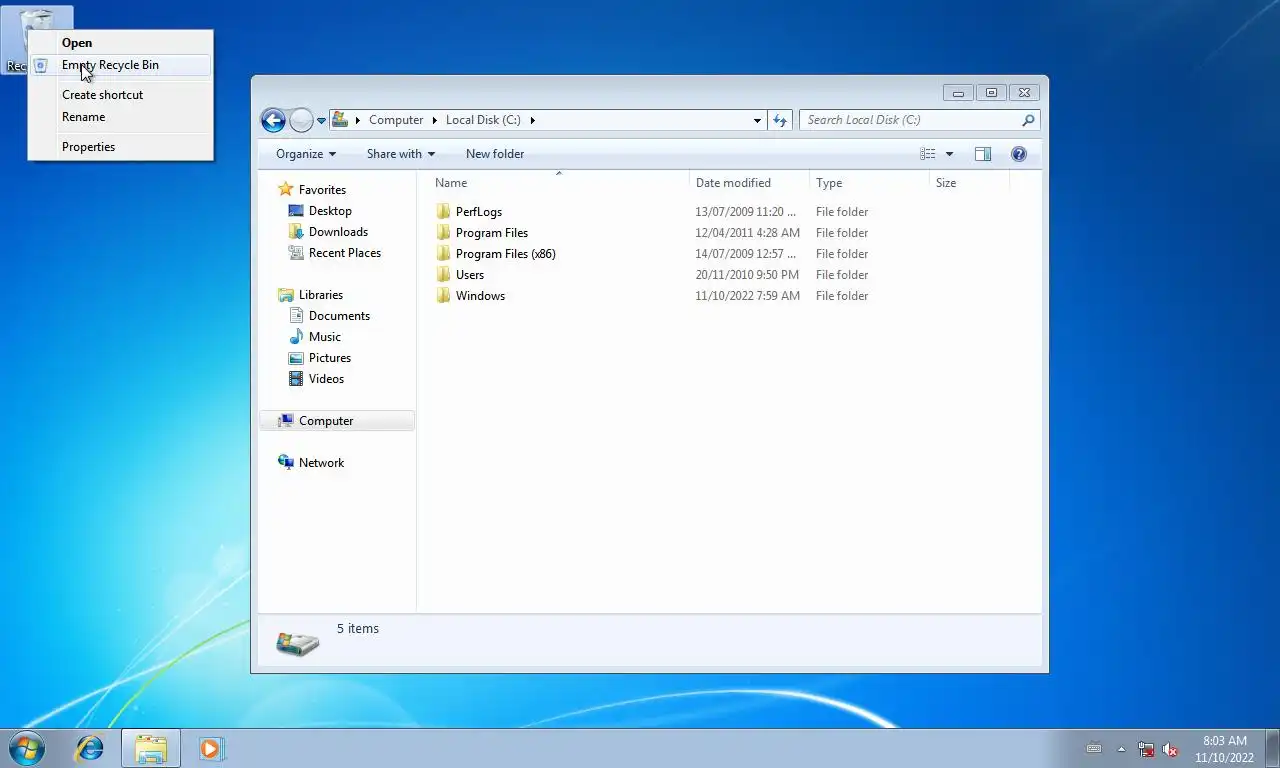The width and height of the screenshot is (1280, 768).
Task: Click Computer in the address breadcrumb
Action: [x=396, y=120]
